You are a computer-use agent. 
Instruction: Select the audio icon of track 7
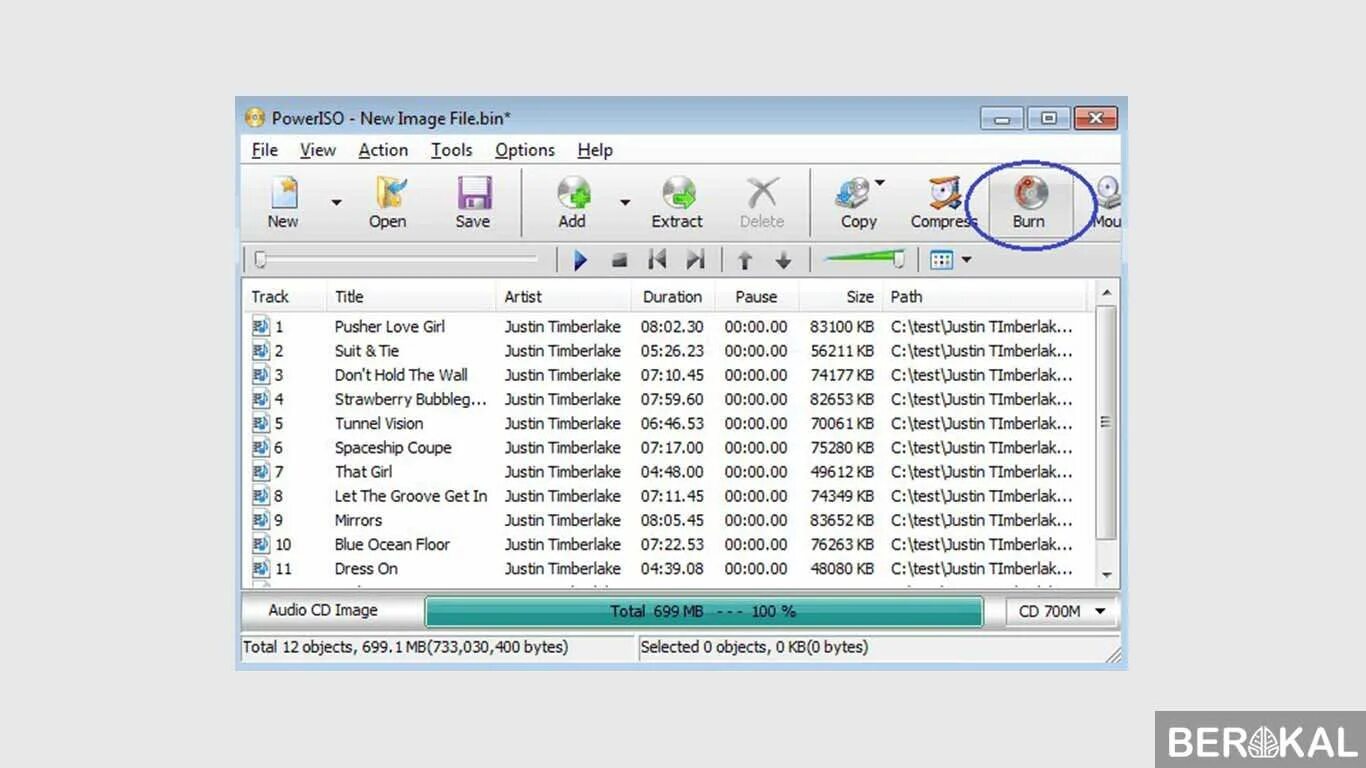tap(261, 471)
